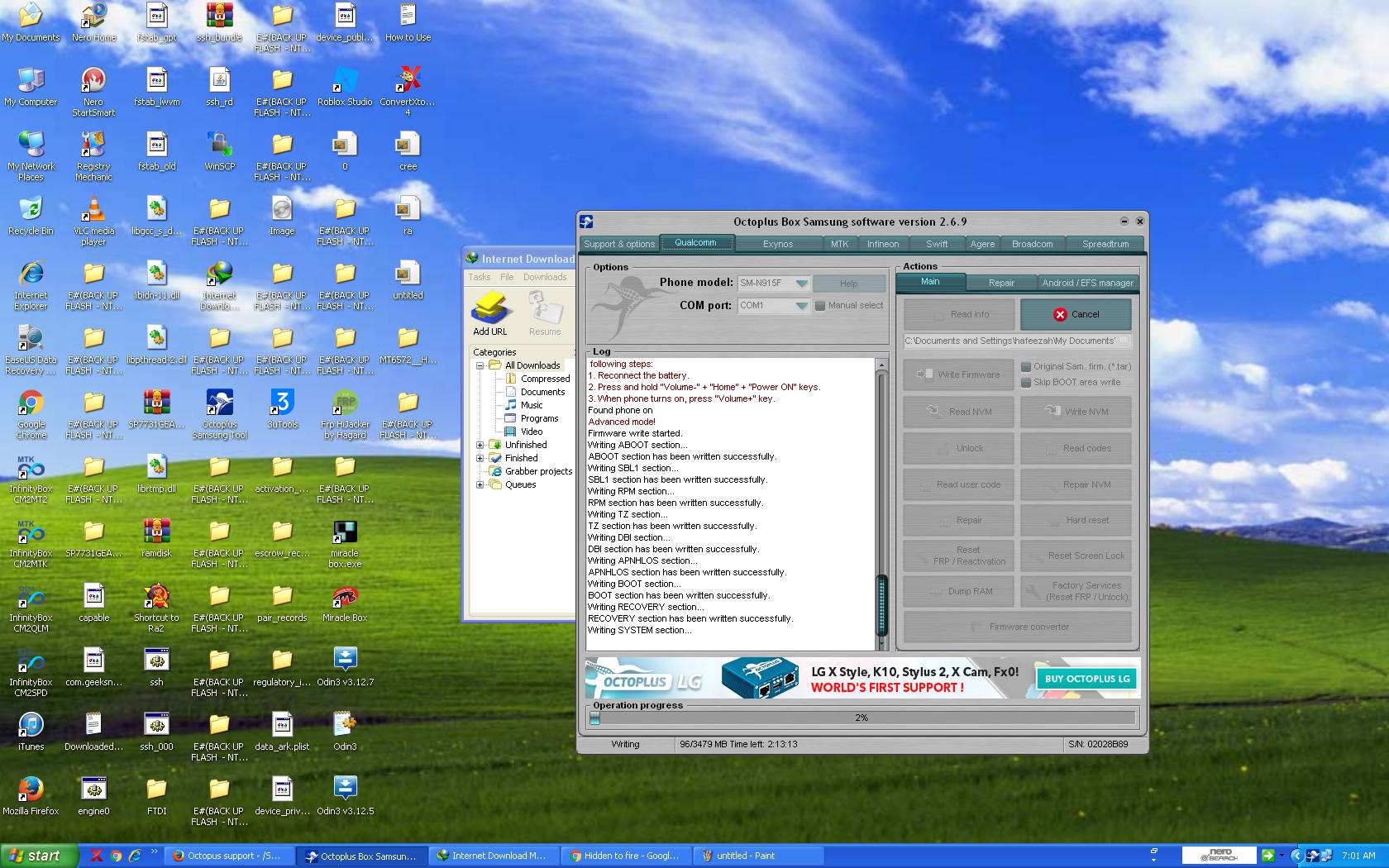
Task: Select the Nero StartSmart desktop icon
Action: point(93,91)
